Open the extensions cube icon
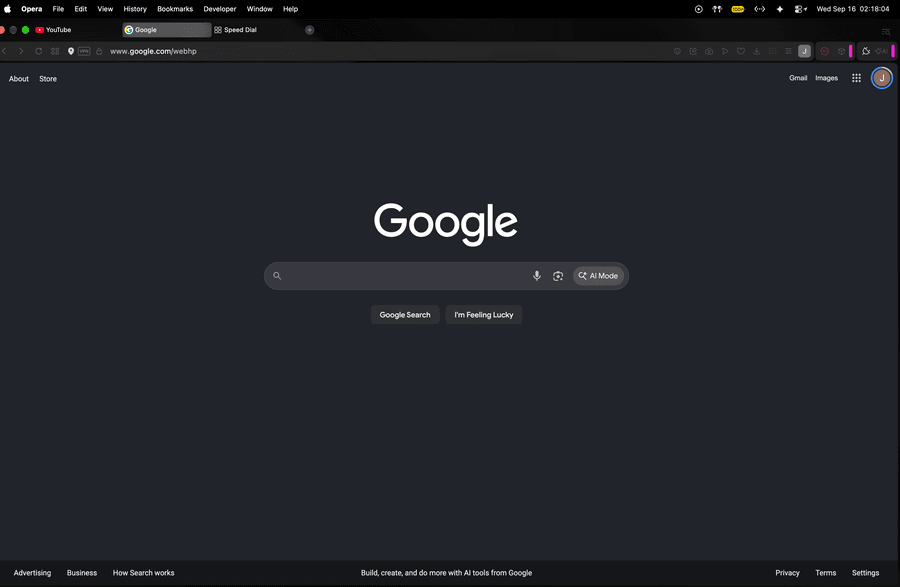Image resolution: width=900 pixels, height=587 pixels. pyautogui.click(x=841, y=51)
